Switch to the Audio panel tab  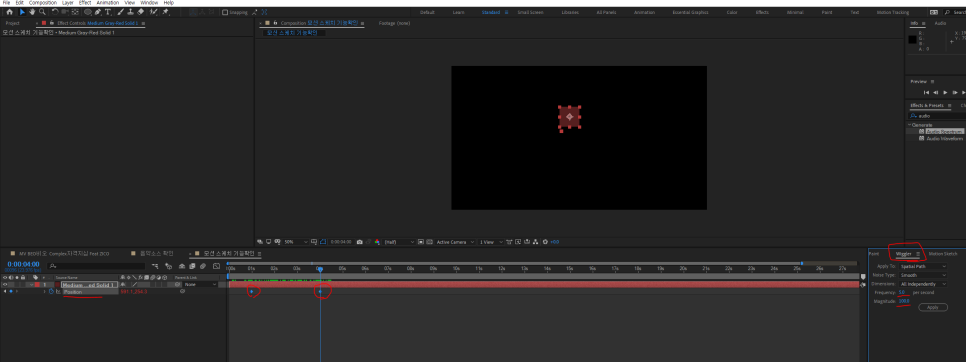pyautogui.click(x=940, y=23)
